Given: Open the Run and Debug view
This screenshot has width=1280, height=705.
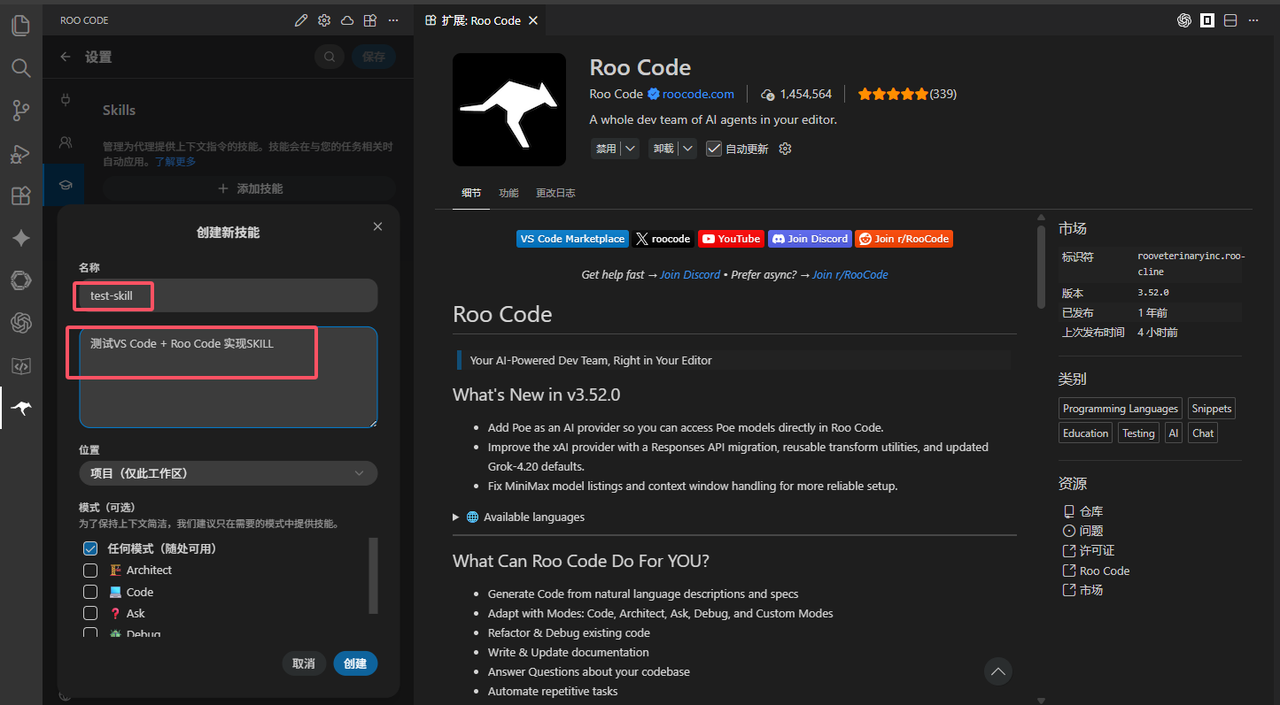Looking at the screenshot, I should pos(20,153).
